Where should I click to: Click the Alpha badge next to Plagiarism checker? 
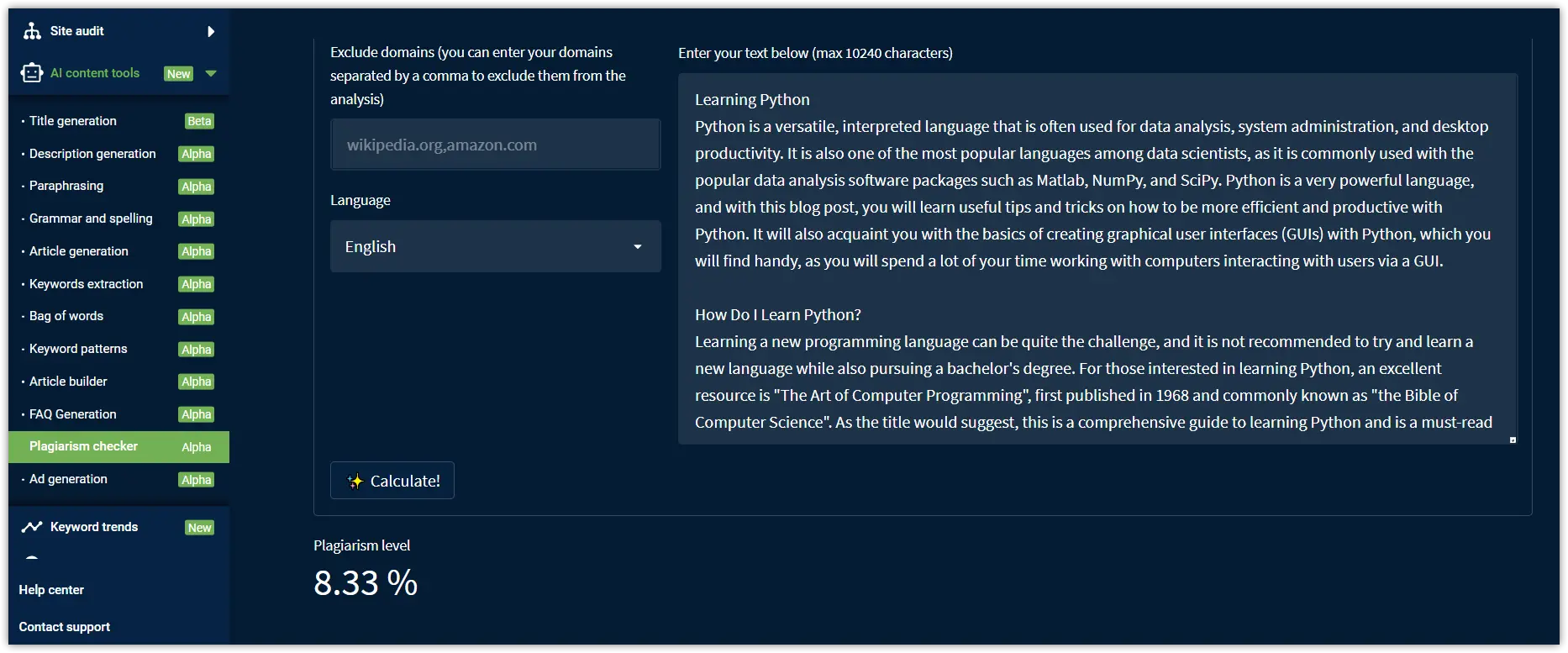pos(195,447)
